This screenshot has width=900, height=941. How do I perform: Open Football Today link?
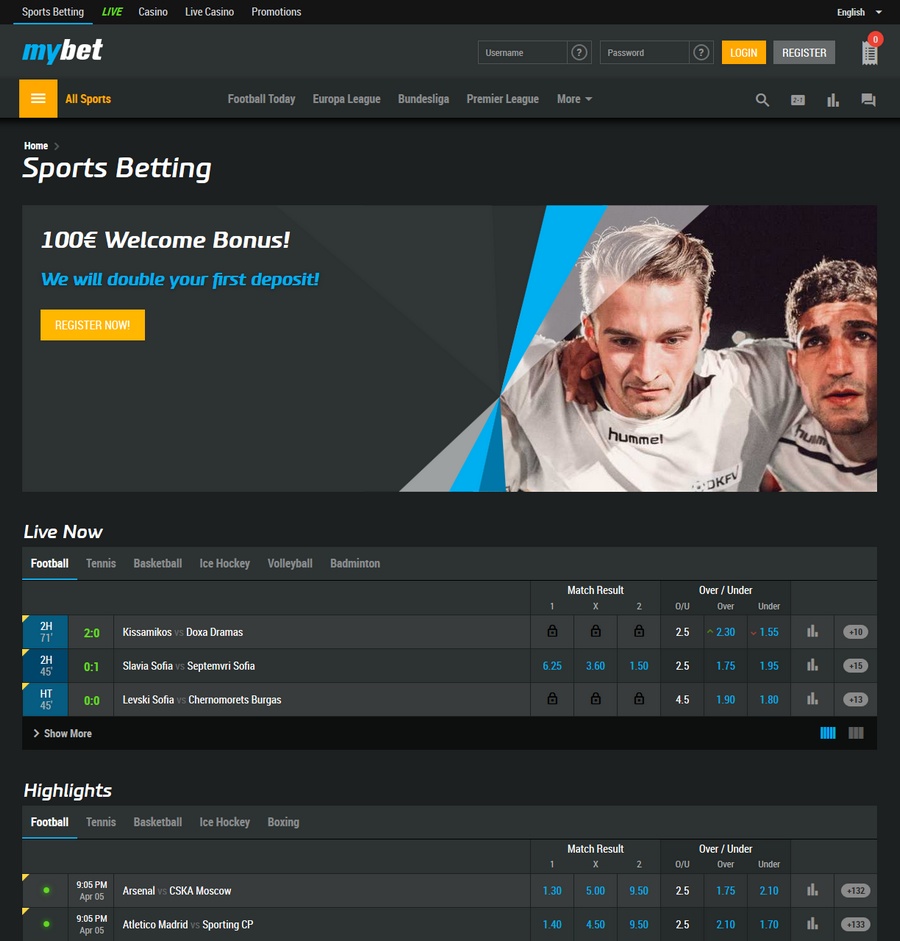(262, 99)
